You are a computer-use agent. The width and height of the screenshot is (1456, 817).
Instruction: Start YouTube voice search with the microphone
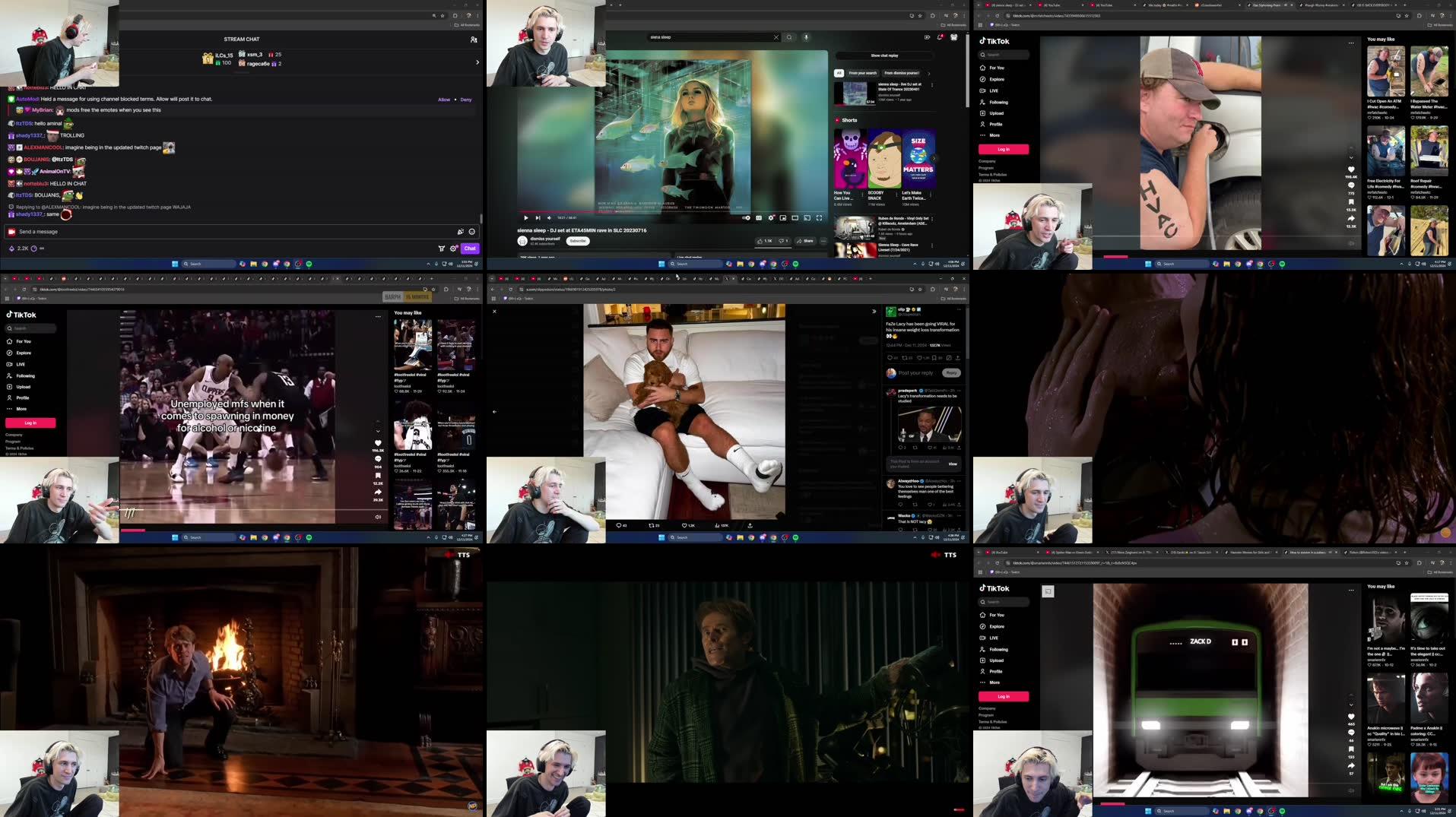806,37
